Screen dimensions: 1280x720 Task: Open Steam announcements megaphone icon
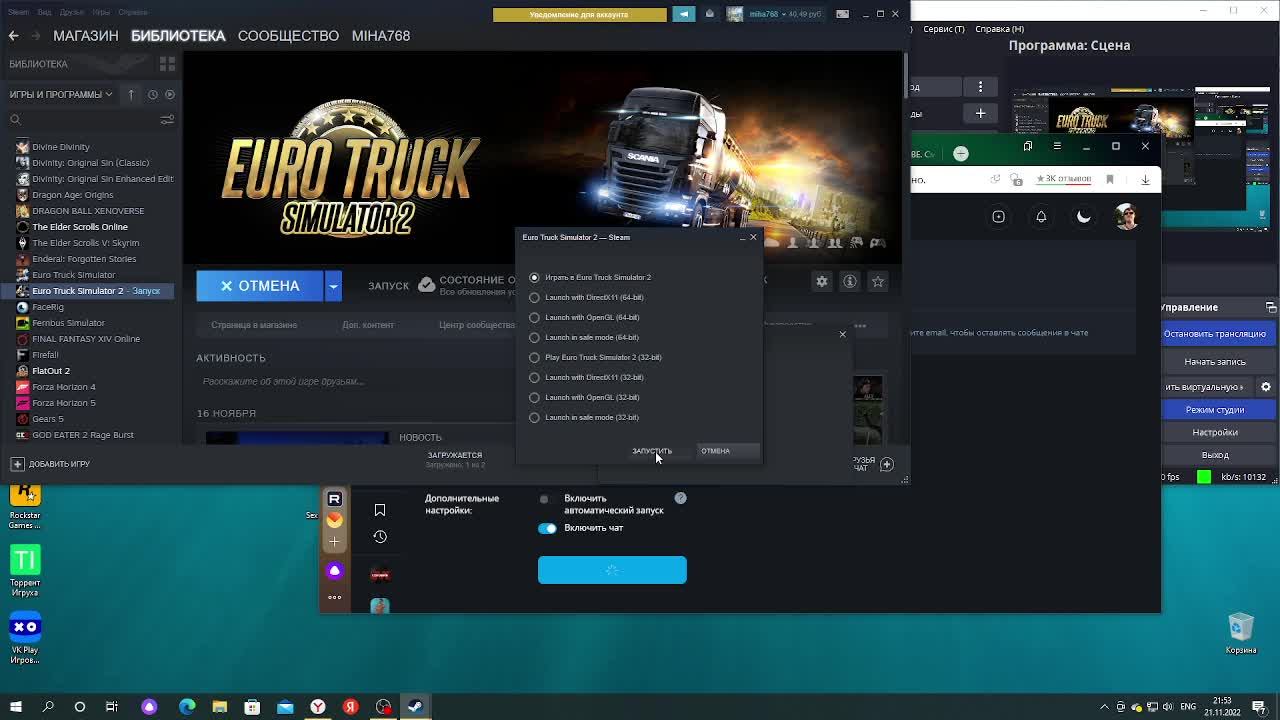(x=684, y=14)
